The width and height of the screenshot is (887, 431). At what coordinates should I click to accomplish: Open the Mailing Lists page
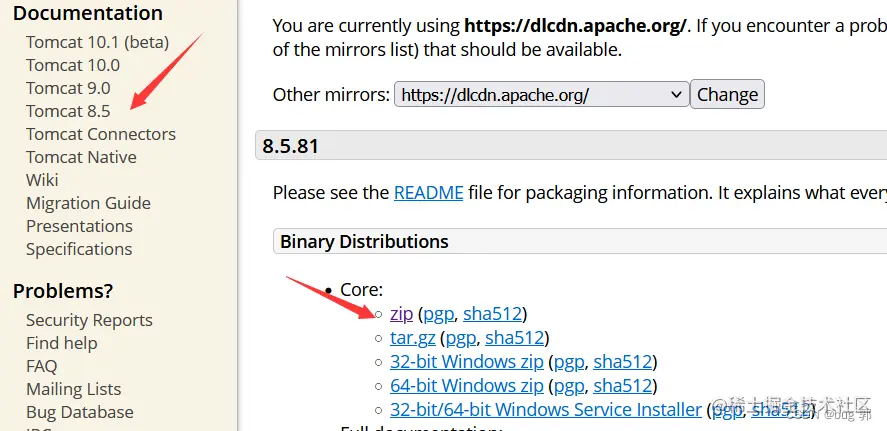click(x=74, y=389)
